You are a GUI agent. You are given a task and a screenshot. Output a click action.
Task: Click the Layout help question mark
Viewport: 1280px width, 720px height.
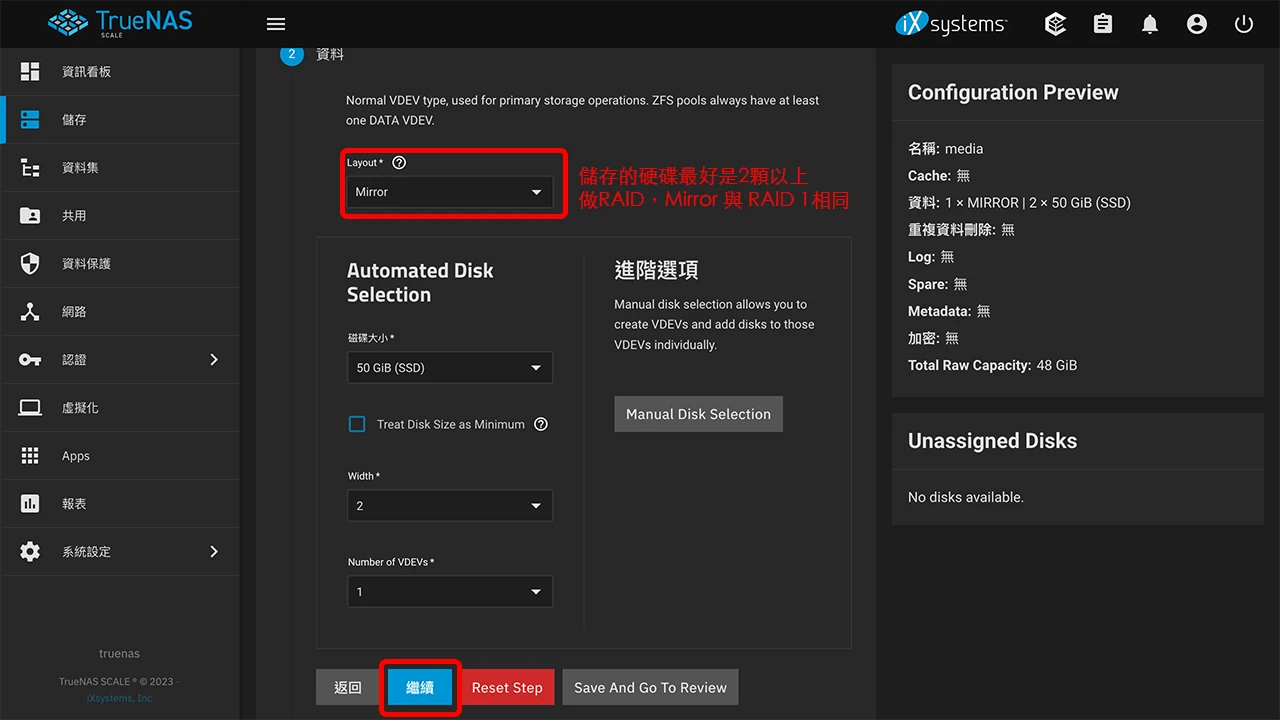pos(399,162)
